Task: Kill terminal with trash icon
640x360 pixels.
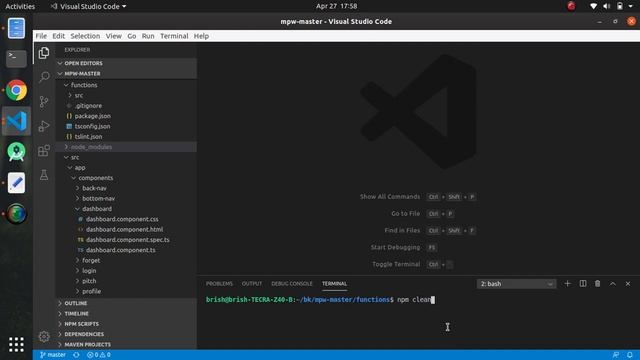Action: (x=597, y=284)
